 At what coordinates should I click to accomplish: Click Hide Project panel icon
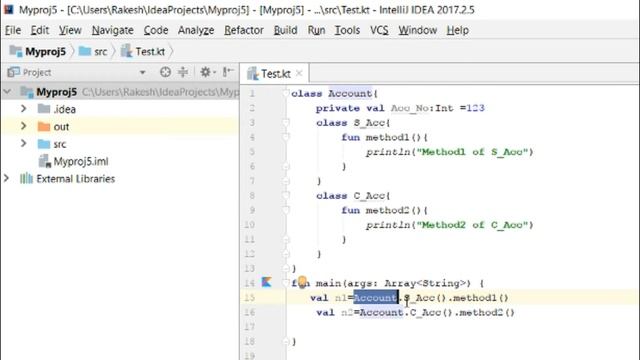coord(228,72)
